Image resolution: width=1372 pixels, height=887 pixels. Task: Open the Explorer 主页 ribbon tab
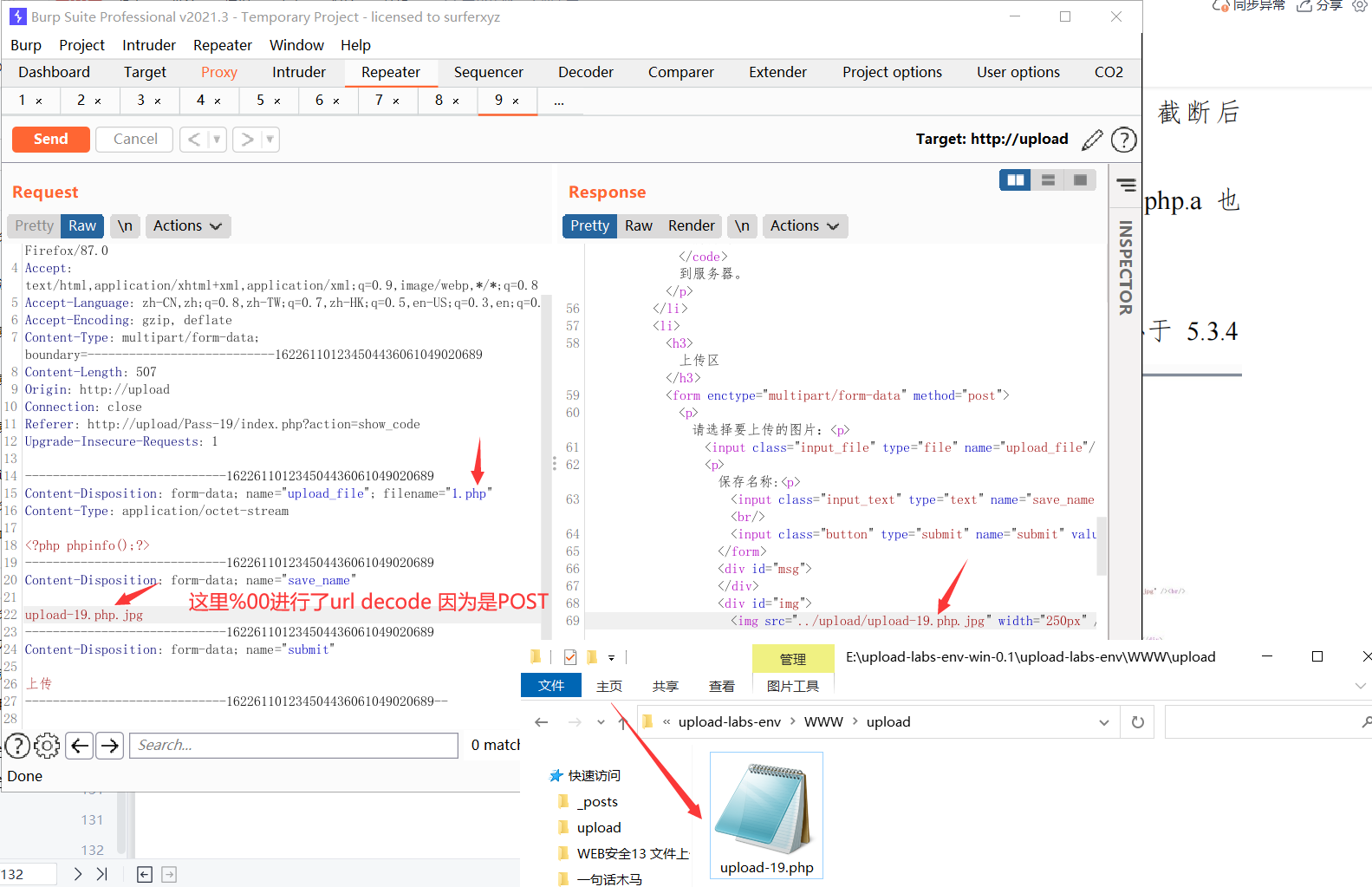[x=609, y=686]
